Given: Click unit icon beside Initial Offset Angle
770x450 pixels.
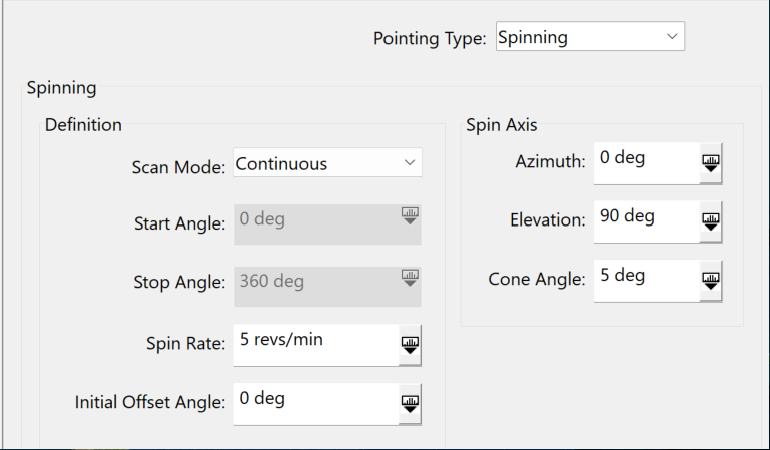Looking at the screenshot, I should coord(410,403).
